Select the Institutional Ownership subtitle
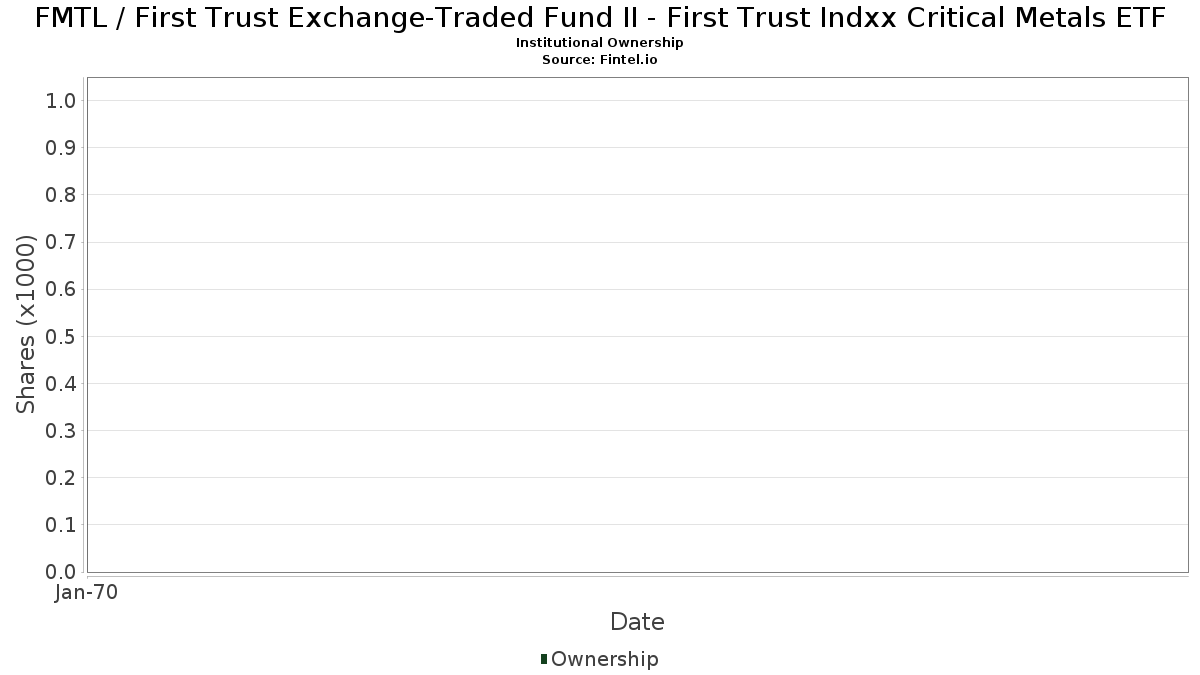Image resolution: width=1200 pixels, height=675 pixels. pos(600,43)
